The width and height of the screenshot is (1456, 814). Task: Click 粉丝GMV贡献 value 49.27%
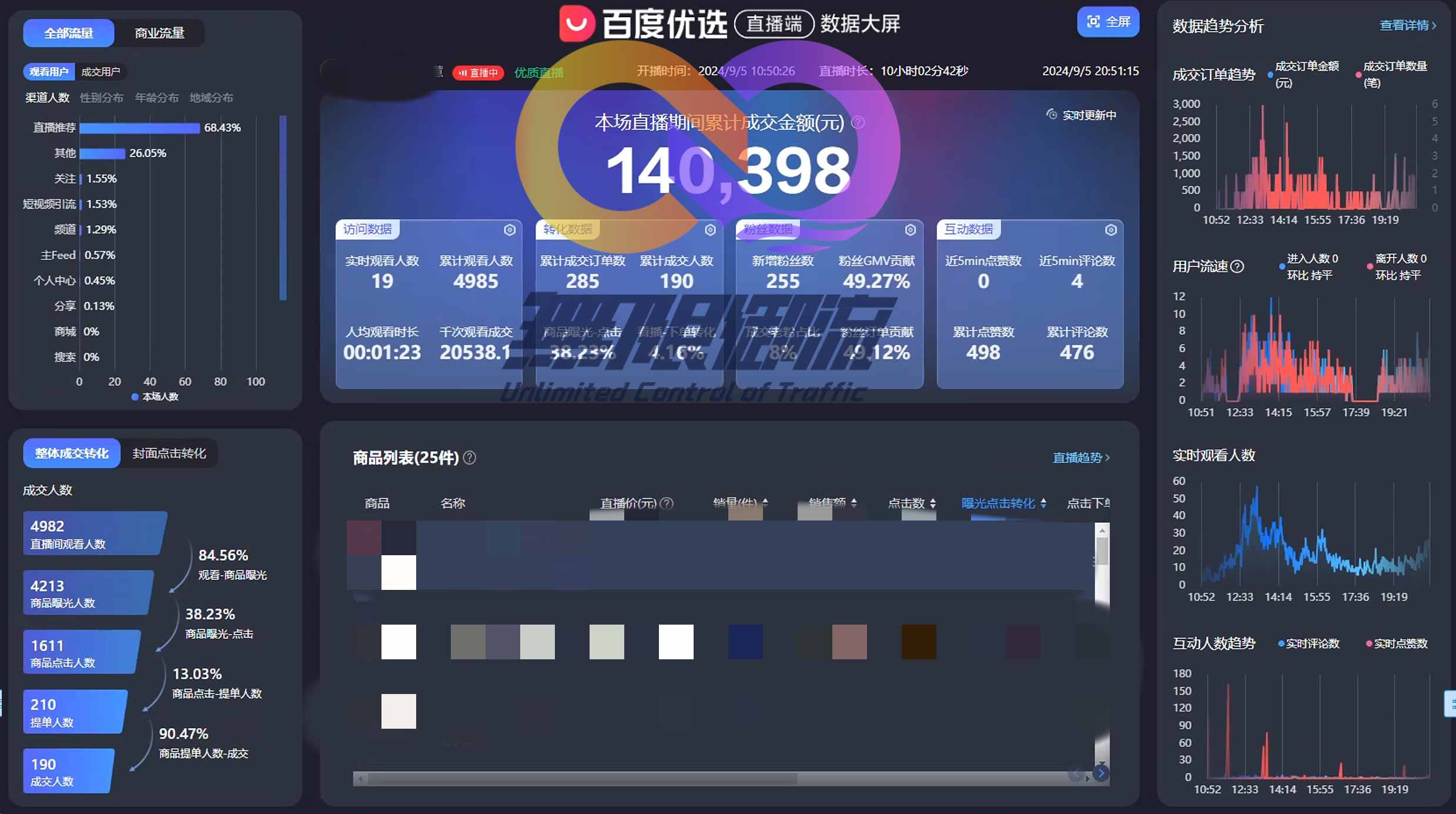click(876, 282)
